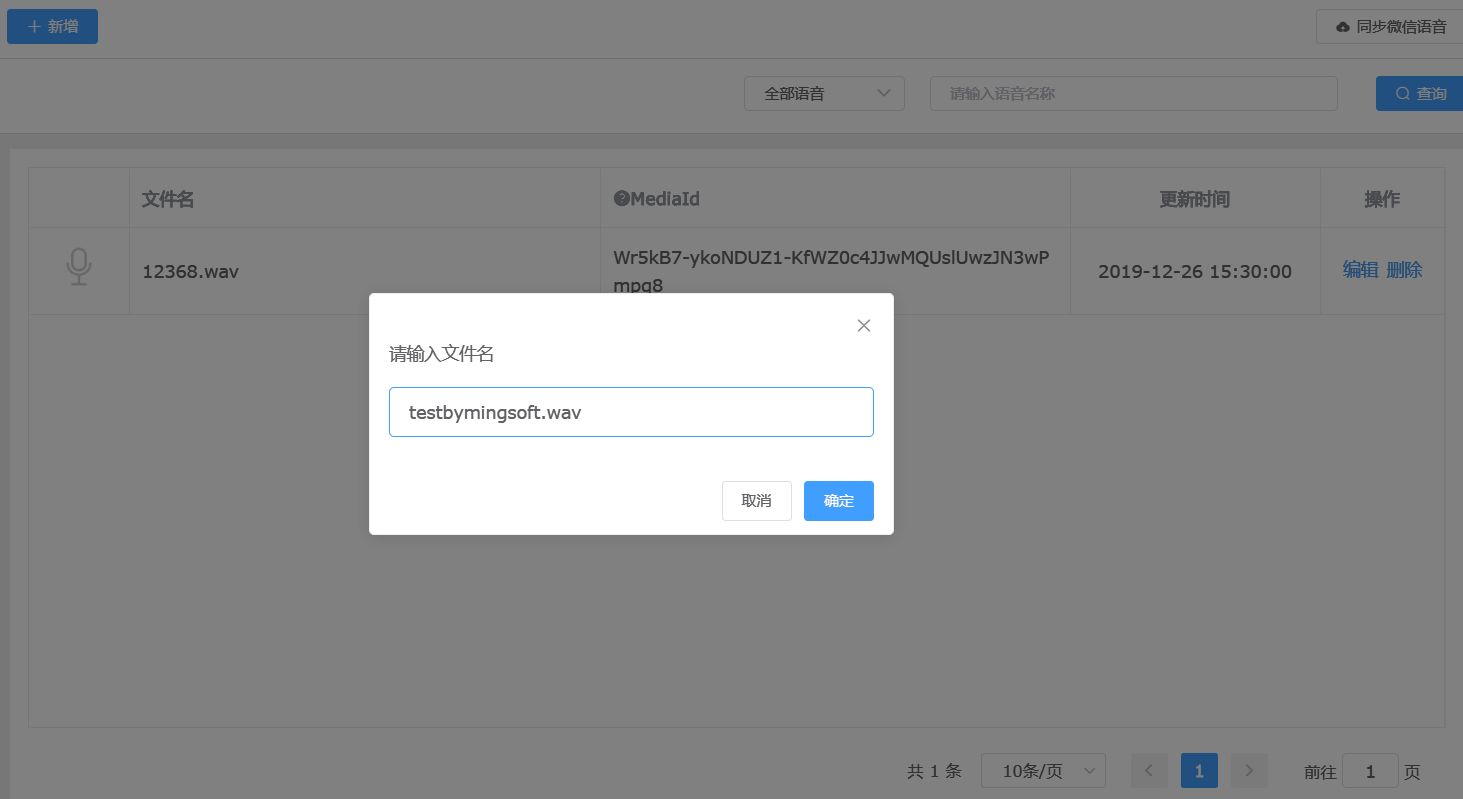Click the microphone icon of 12368.wav
Screen dimensions: 1463x799
pos(79,268)
